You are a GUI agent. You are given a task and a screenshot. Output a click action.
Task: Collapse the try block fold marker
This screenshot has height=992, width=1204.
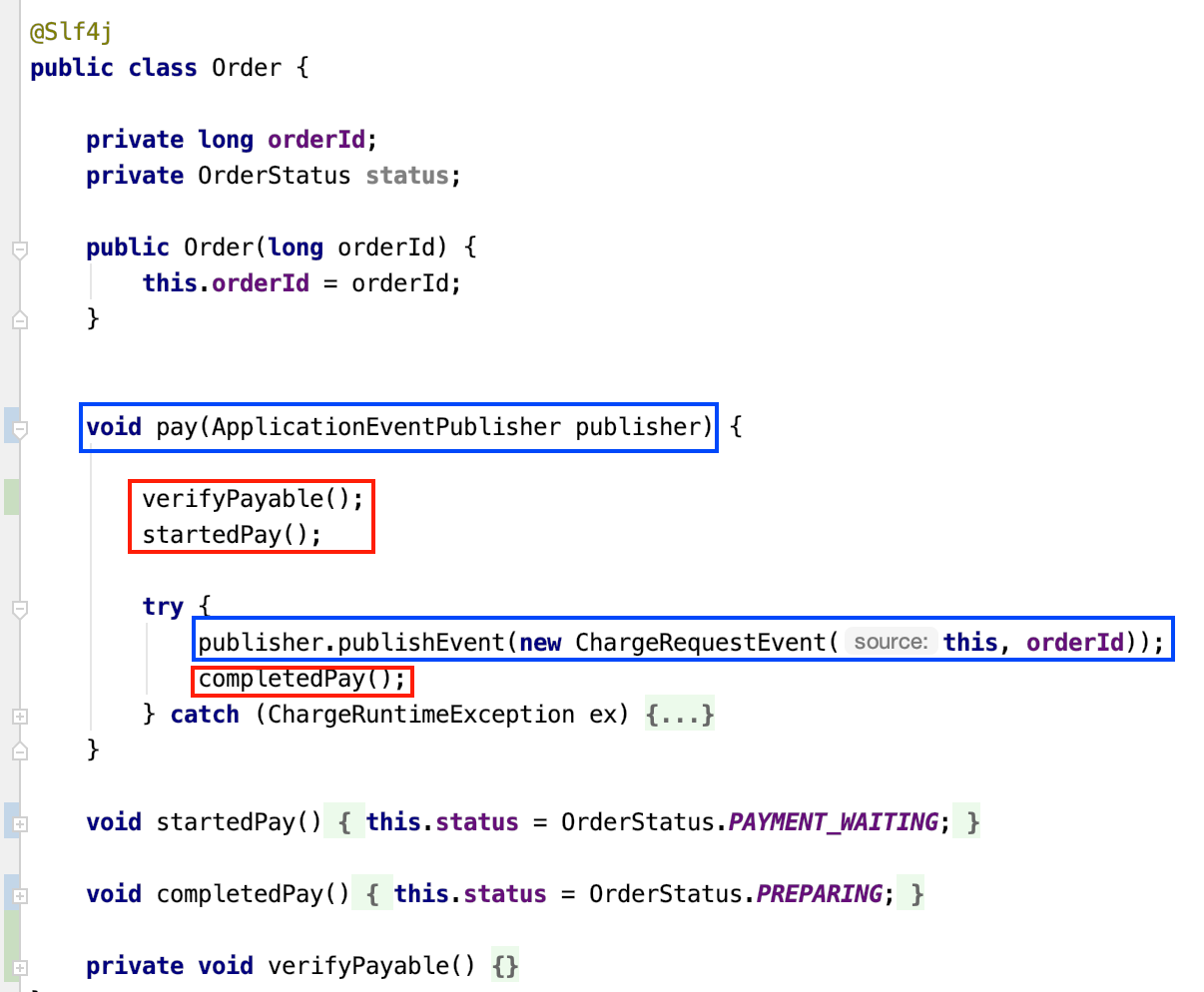[x=19, y=608]
